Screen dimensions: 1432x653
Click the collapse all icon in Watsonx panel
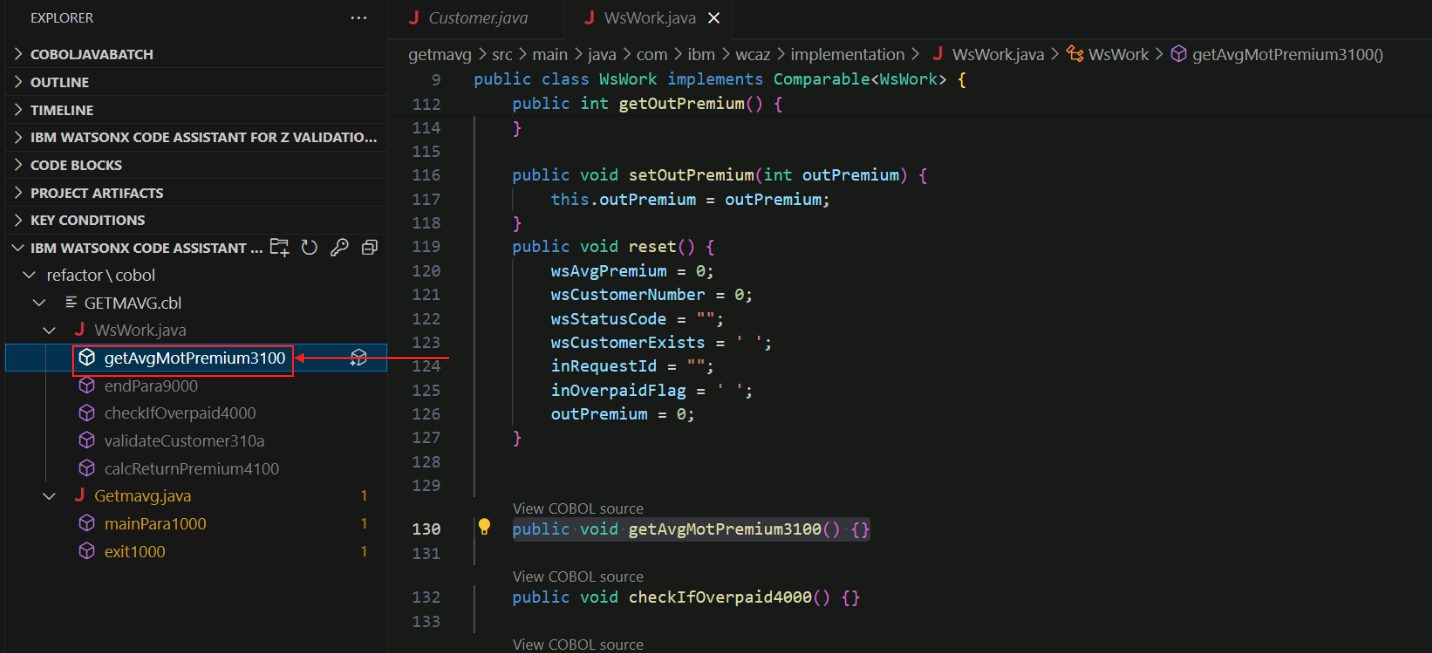[369, 247]
